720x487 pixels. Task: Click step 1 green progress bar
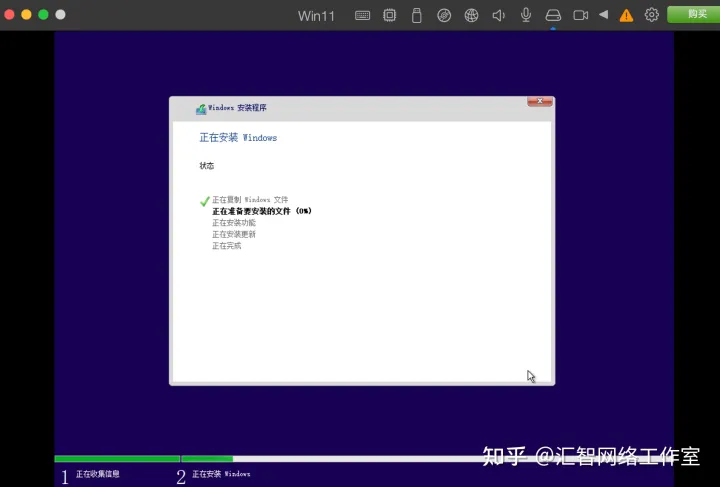tap(117, 459)
